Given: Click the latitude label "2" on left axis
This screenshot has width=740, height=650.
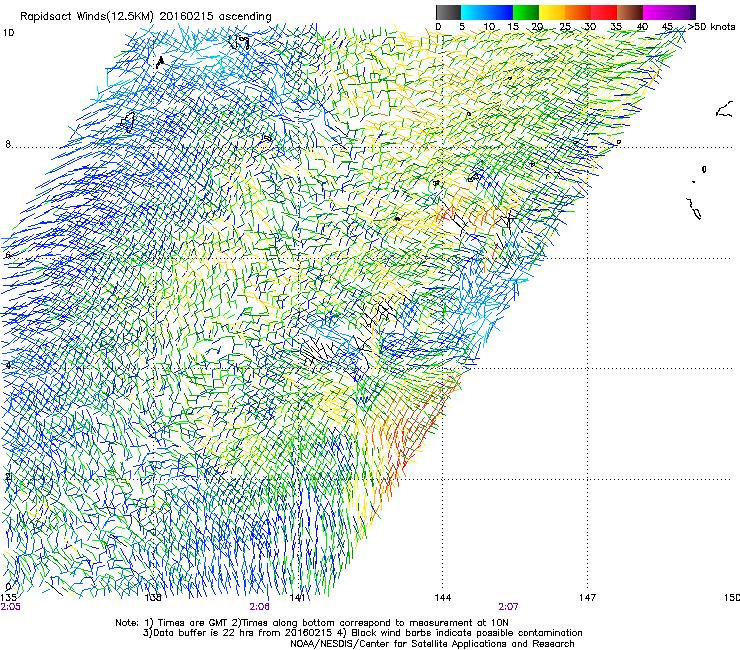Looking at the screenshot, I should point(8,477).
